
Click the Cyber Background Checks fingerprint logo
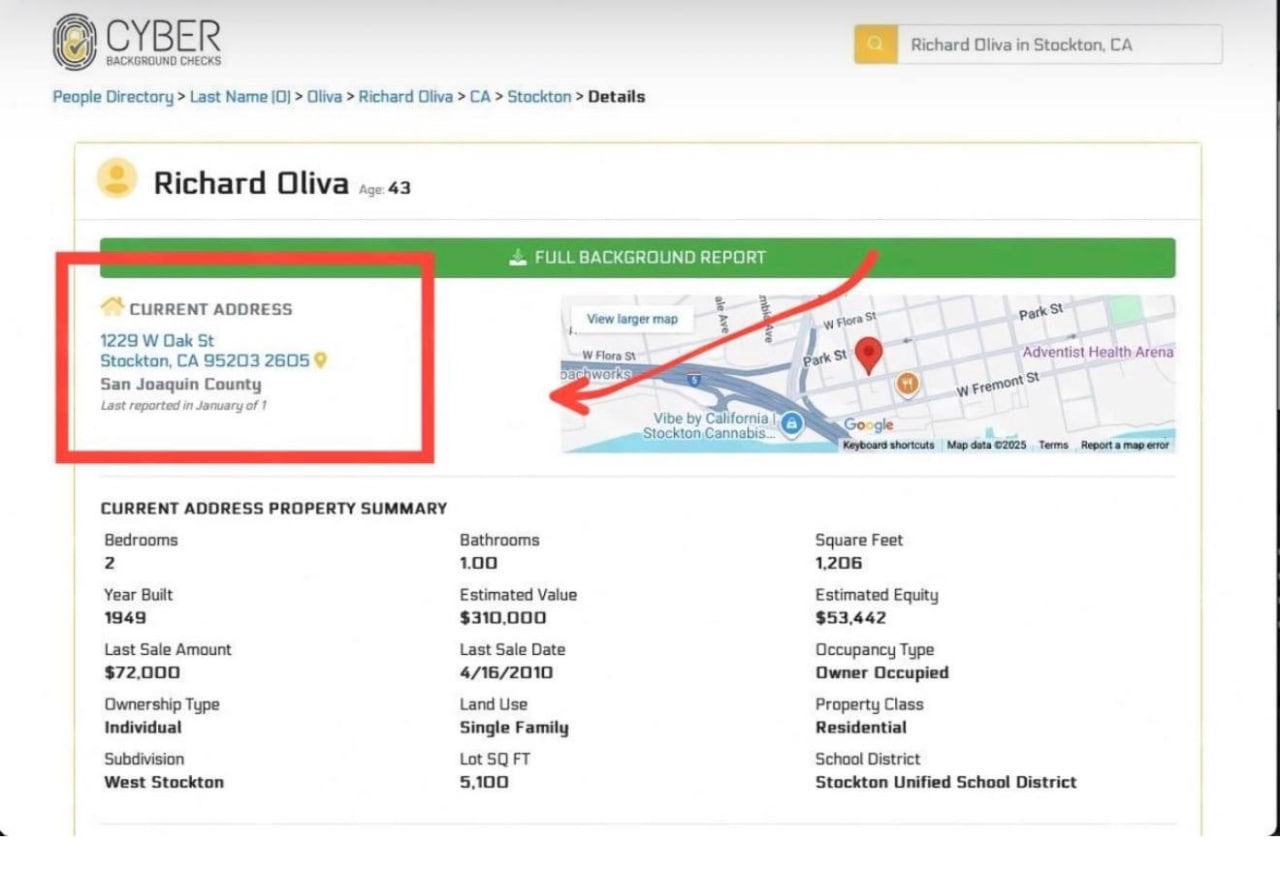tap(75, 42)
